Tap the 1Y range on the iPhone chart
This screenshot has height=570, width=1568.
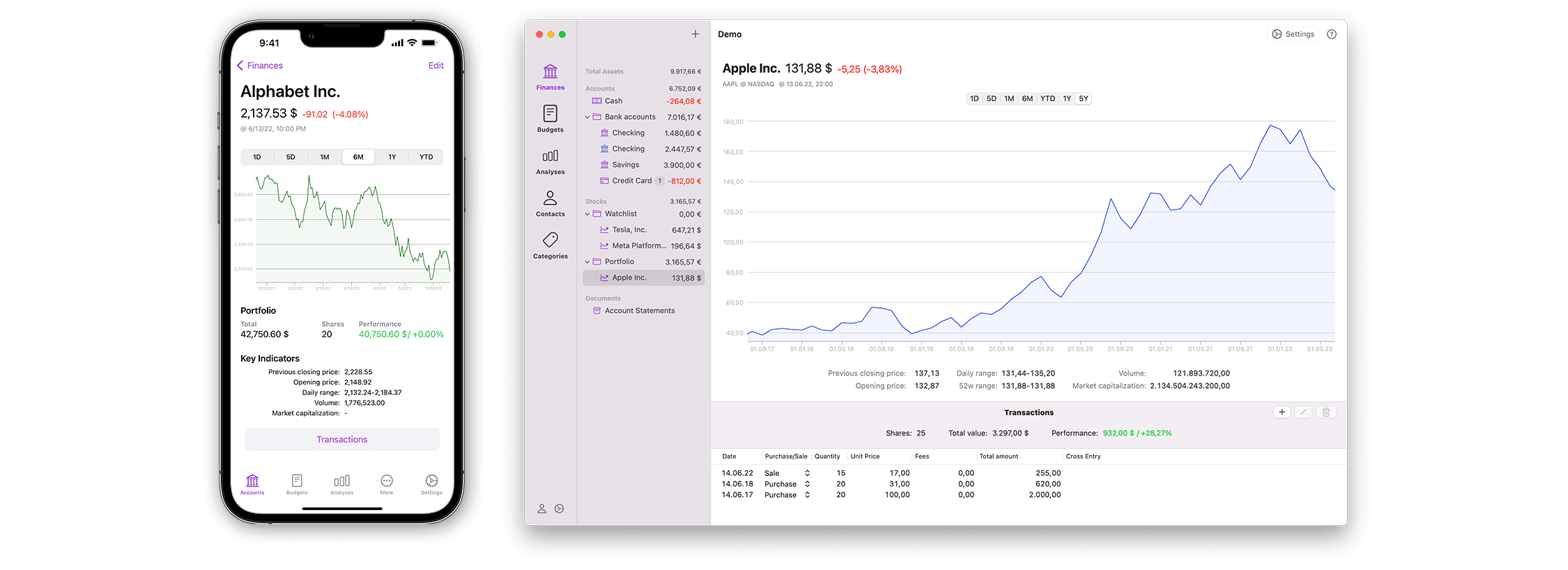392,157
